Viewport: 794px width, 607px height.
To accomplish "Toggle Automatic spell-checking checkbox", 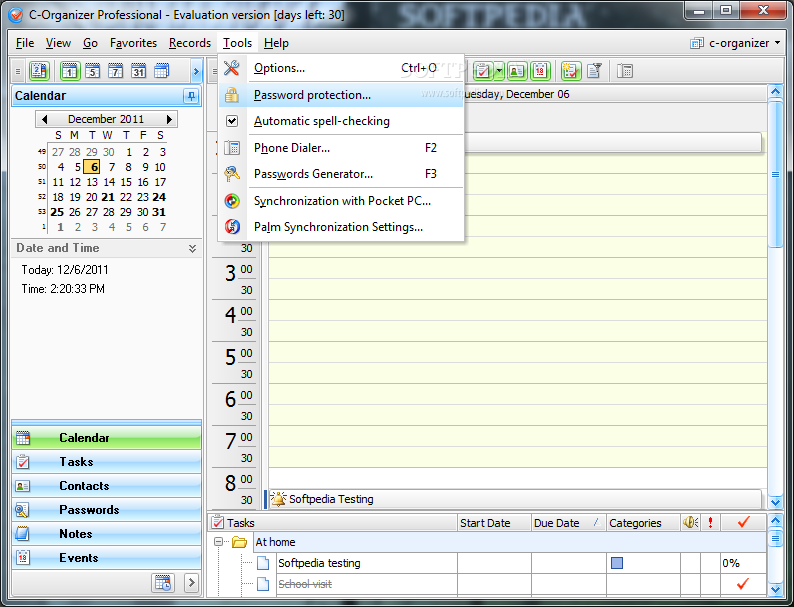I will [x=341, y=121].
